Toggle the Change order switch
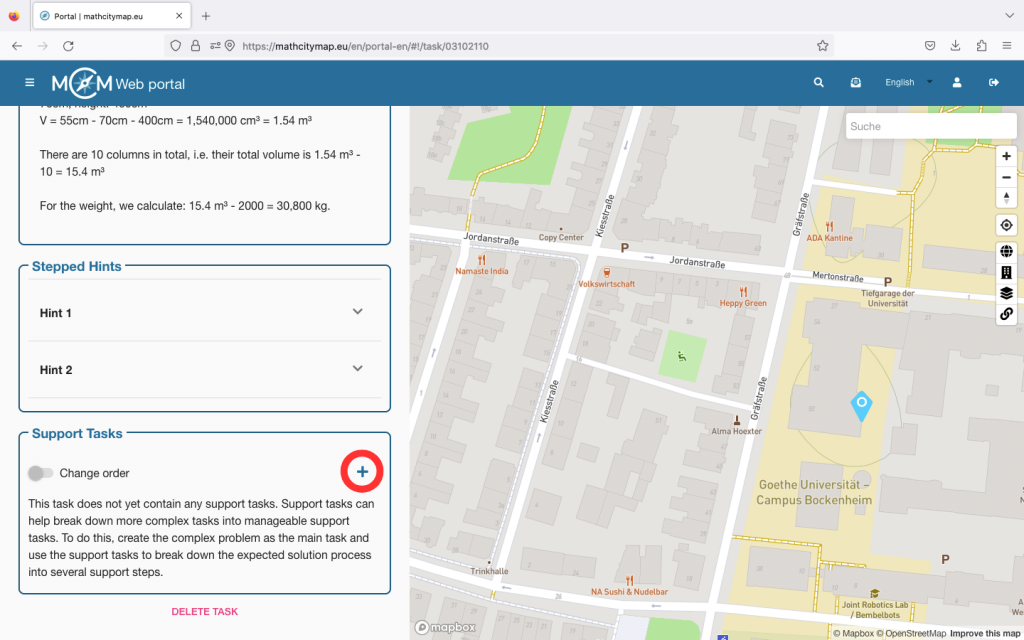Image resolution: width=1024 pixels, height=640 pixels. [x=41, y=473]
